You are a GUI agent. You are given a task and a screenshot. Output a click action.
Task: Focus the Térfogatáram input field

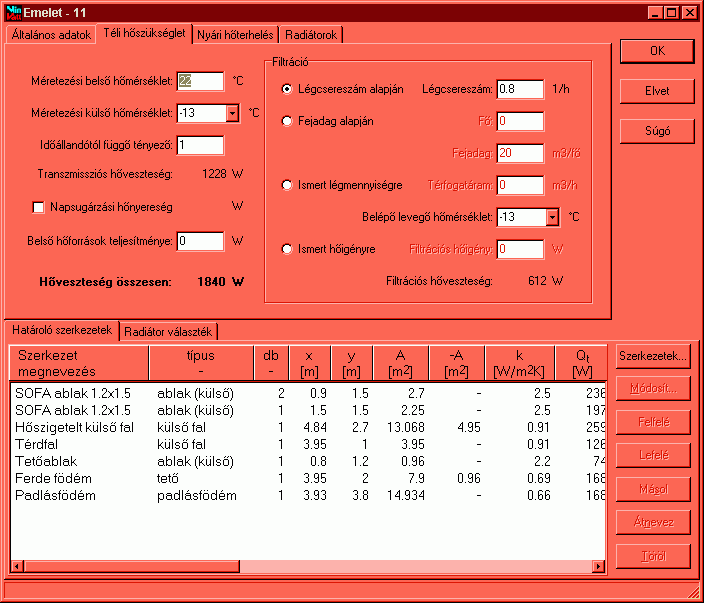click(x=520, y=185)
